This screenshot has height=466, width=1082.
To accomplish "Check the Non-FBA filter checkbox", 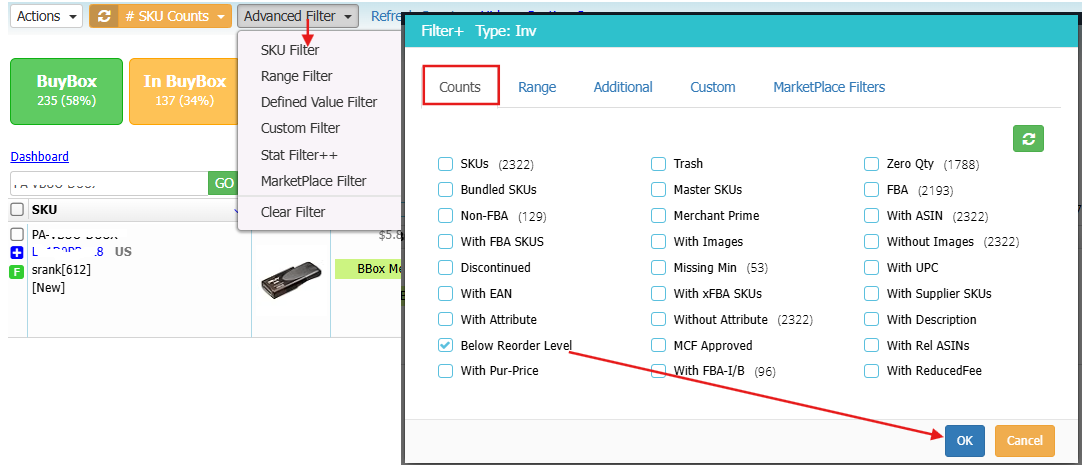I will point(445,216).
